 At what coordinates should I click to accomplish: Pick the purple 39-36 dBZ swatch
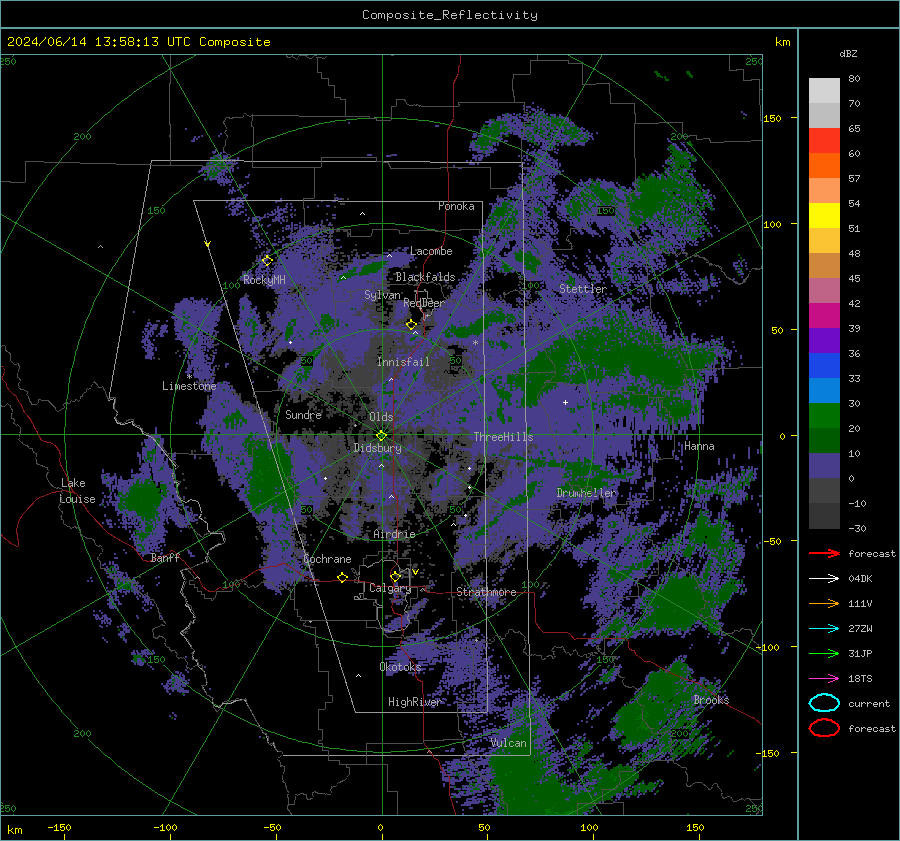click(824, 341)
